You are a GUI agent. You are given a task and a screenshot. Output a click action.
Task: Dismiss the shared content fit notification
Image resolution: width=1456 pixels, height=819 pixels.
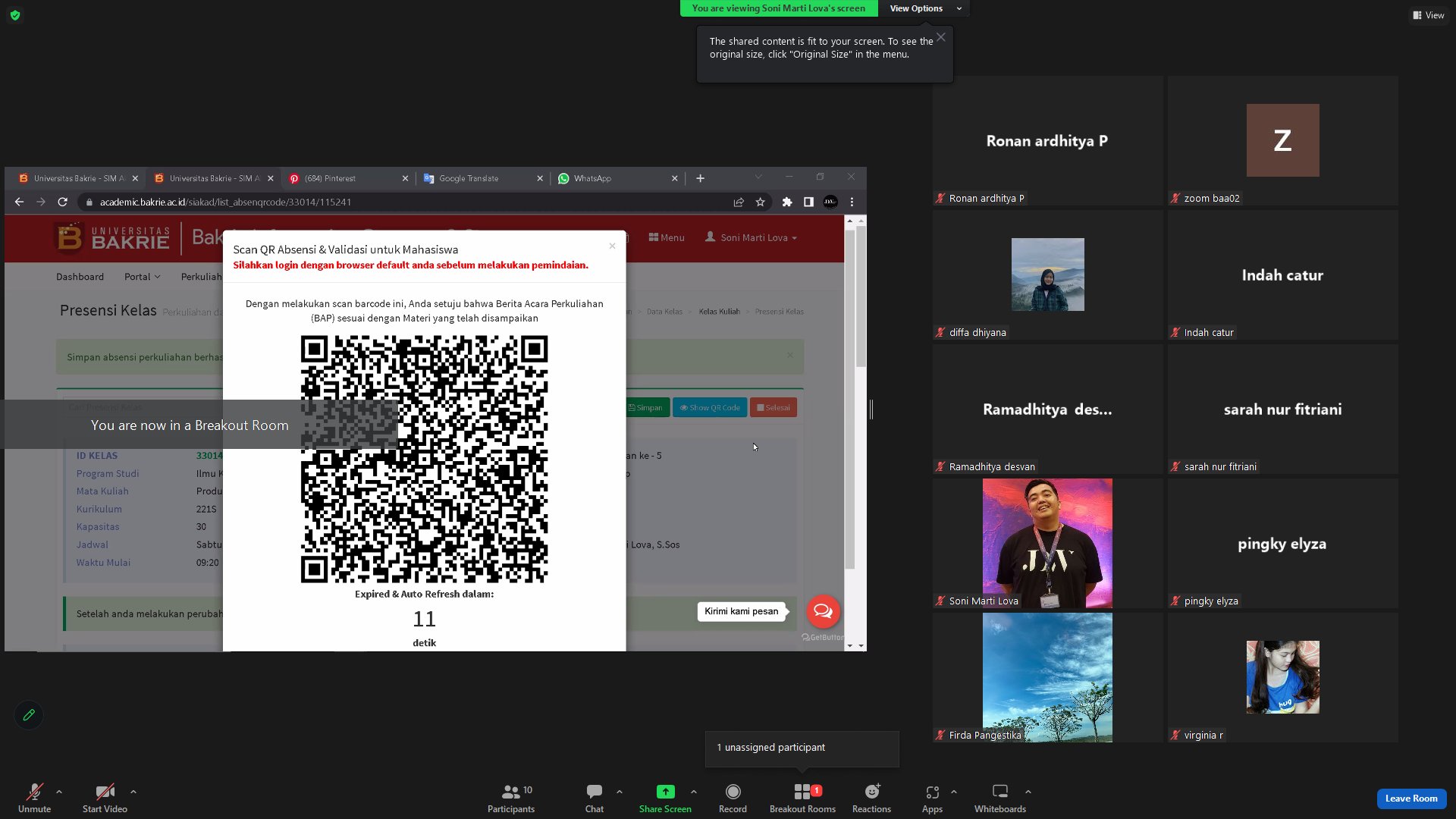(x=941, y=37)
